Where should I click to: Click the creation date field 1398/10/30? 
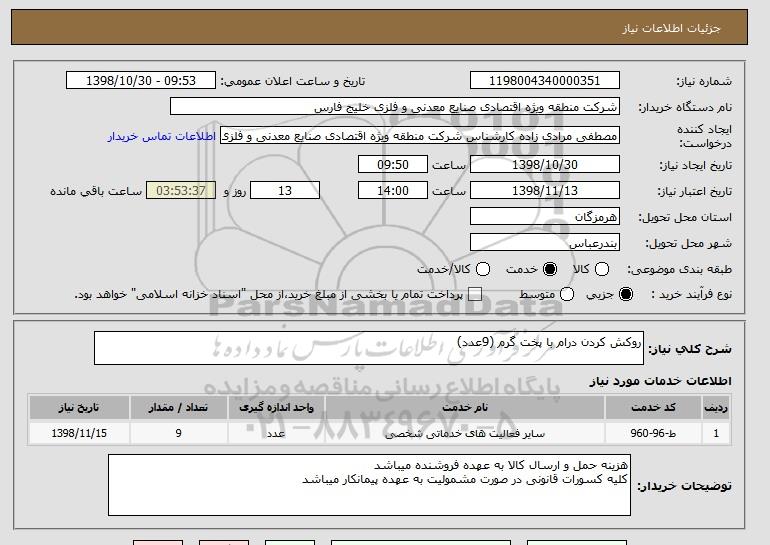click(x=545, y=164)
